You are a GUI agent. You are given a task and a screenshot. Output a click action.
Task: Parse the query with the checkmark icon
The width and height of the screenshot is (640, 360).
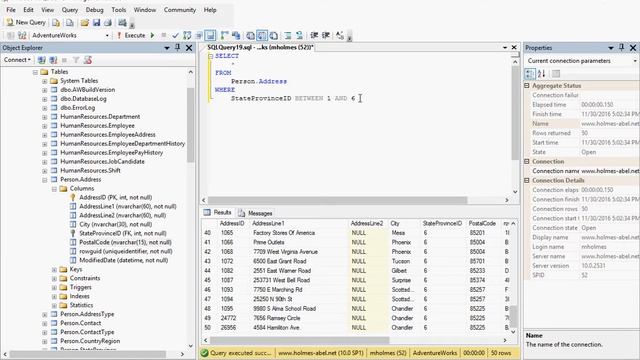[175, 36]
